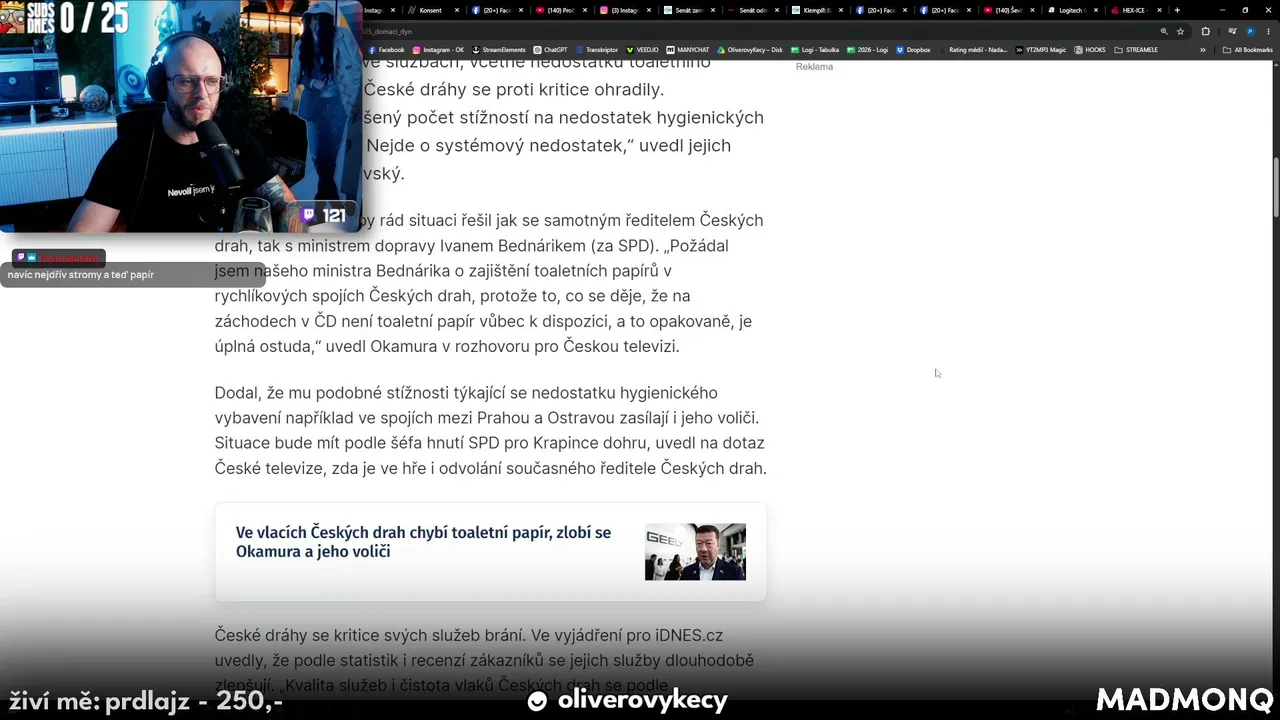Switch to the Senát zam tab
Image resolution: width=1280 pixels, height=720 pixels.
click(x=689, y=10)
